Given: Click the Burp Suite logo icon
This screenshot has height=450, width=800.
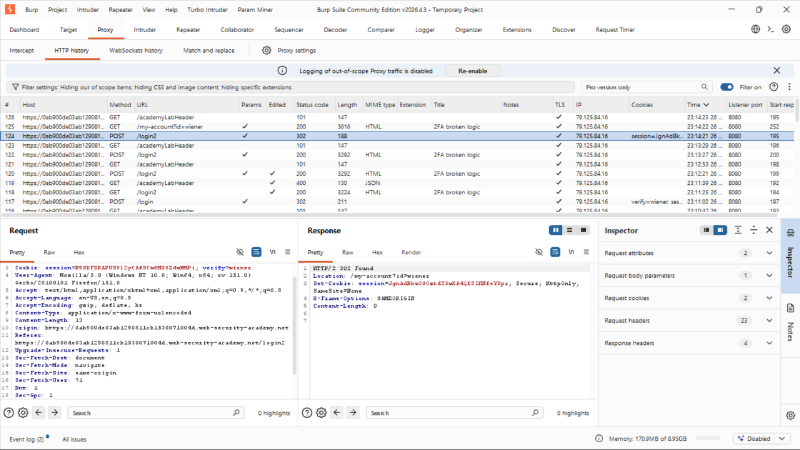Looking at the screenshot, I should pos(10,9).
